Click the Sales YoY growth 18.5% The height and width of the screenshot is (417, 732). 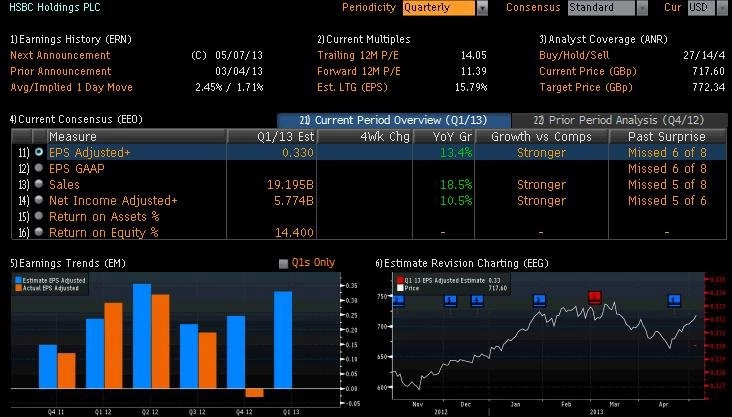tap(456, 184)
